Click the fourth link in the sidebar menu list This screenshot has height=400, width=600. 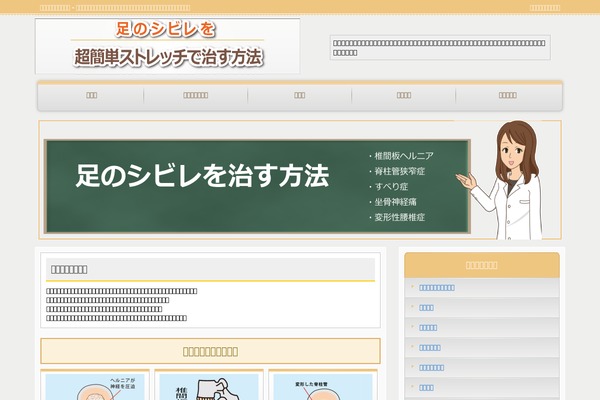click(x=430, y=348)
